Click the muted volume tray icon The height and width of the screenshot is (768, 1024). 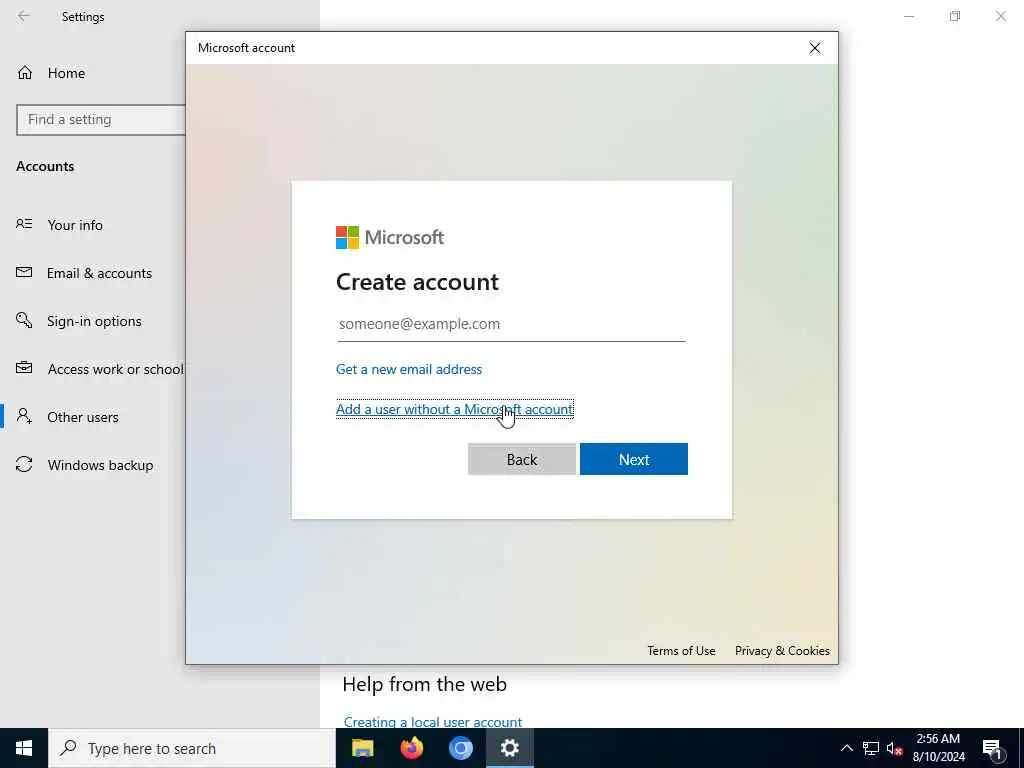pos(894,748)
